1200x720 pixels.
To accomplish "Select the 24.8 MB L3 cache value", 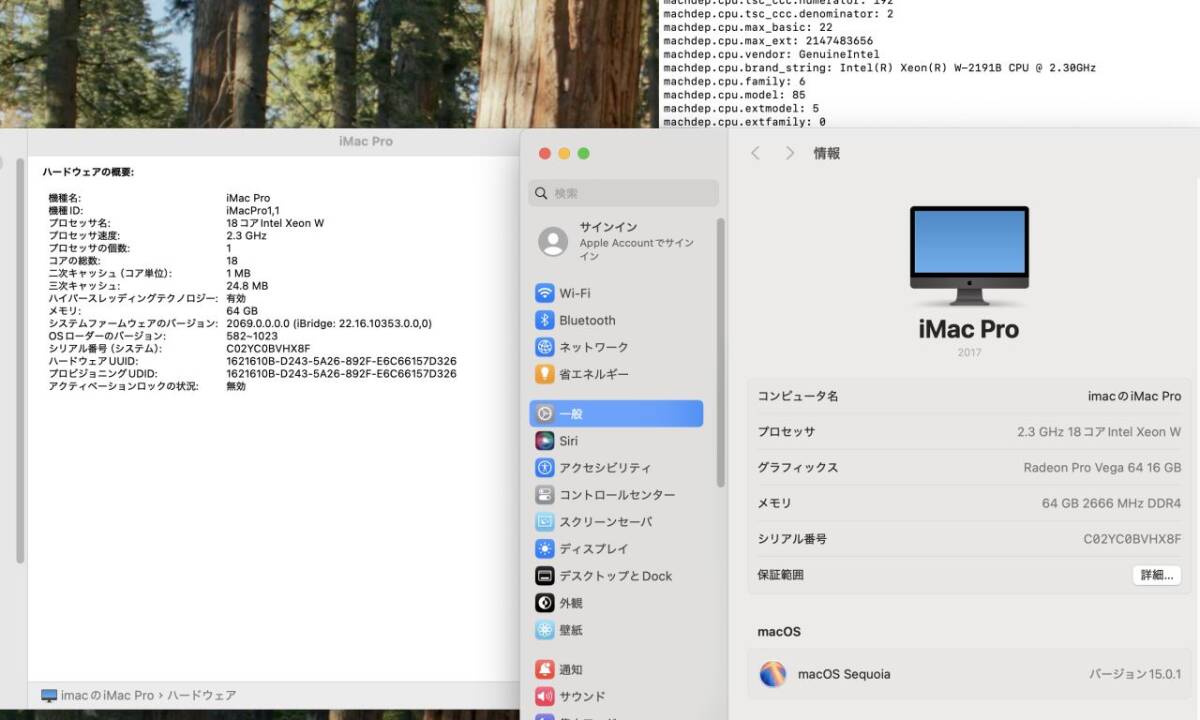I will [x=247, y=286].
